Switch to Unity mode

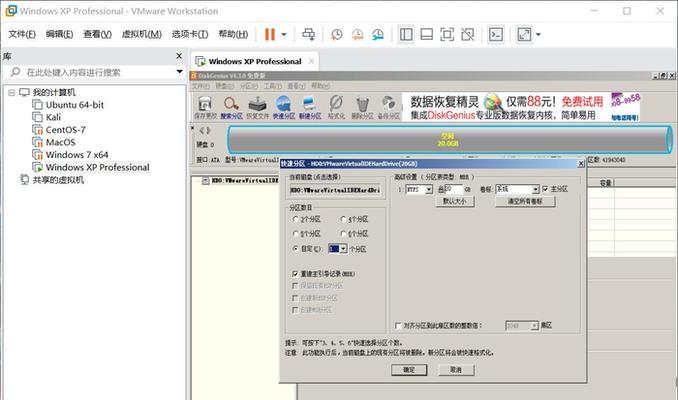point(467,34)
